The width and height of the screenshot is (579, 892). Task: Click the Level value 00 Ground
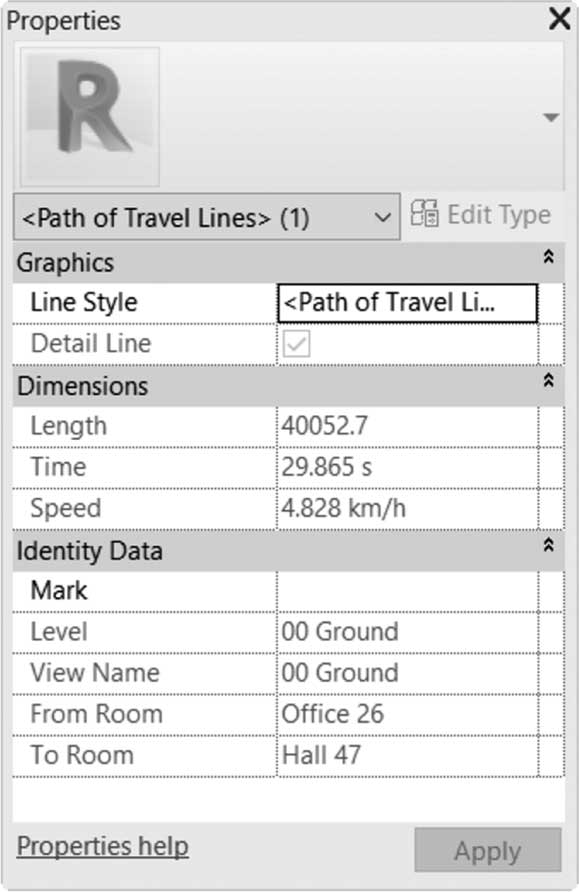click(340, 631)
